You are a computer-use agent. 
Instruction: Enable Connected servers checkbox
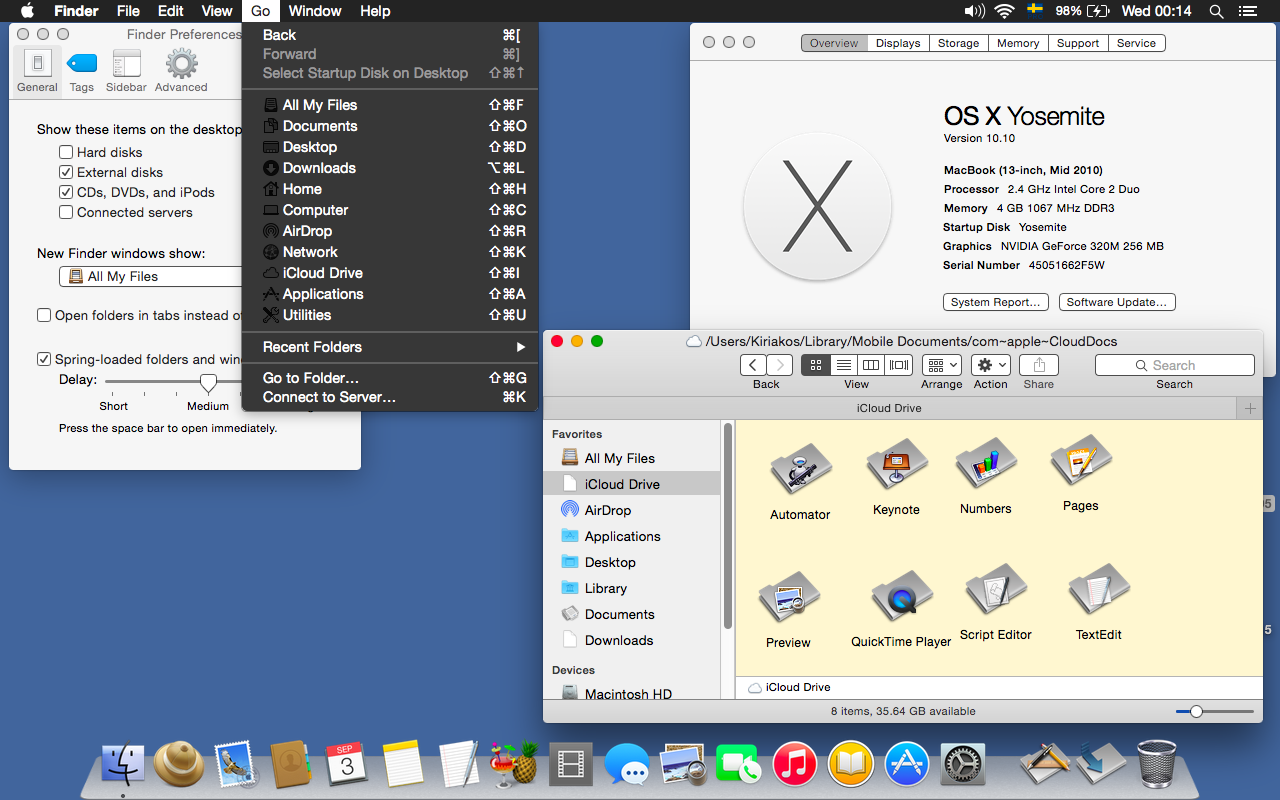[66, 212]
